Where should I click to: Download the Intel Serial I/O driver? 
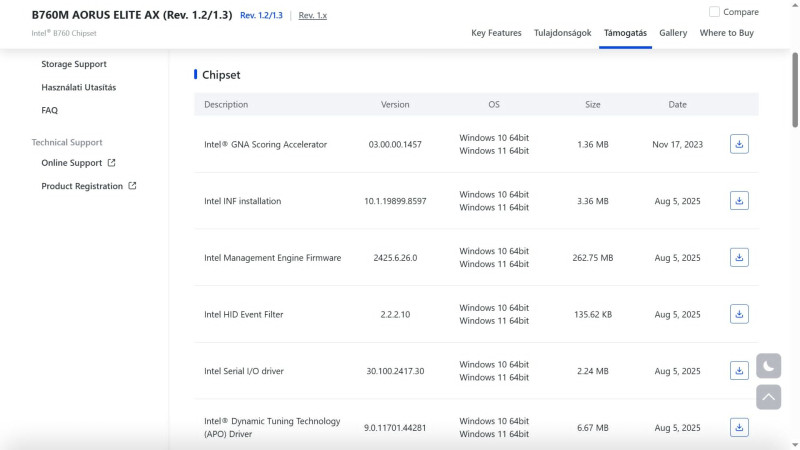point(739,370)
